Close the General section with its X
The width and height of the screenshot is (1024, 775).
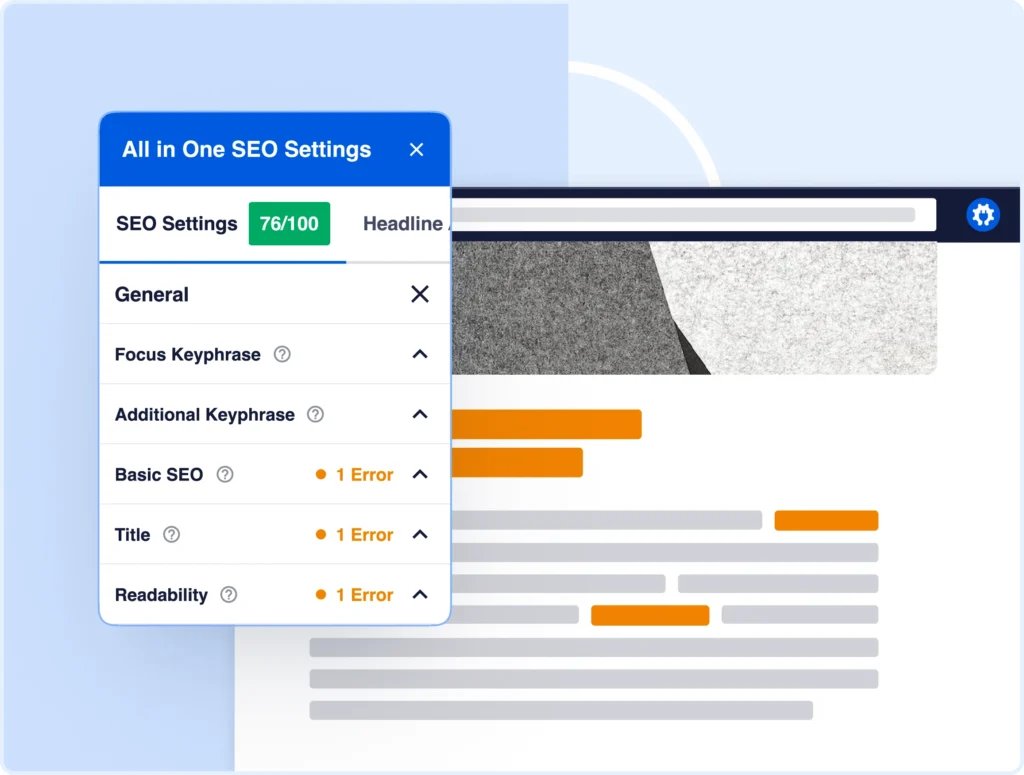(420, 294)
